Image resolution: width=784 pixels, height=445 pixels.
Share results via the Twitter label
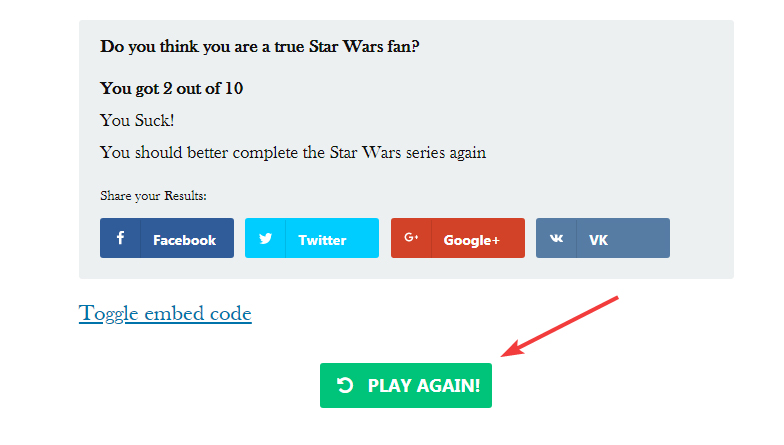point(322,240)
